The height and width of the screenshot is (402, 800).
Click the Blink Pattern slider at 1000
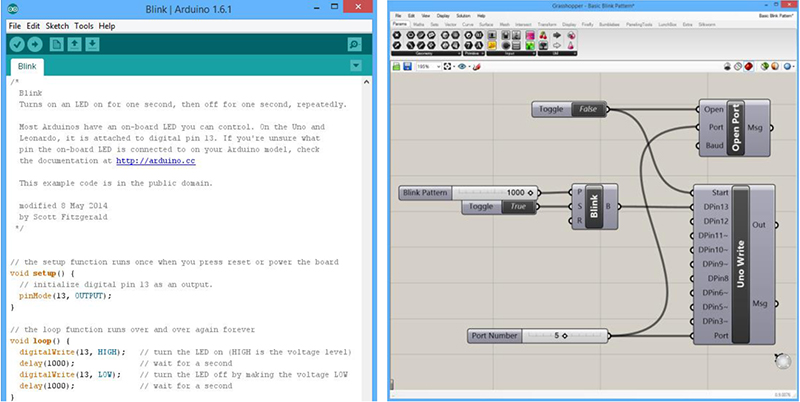[495, 193]
